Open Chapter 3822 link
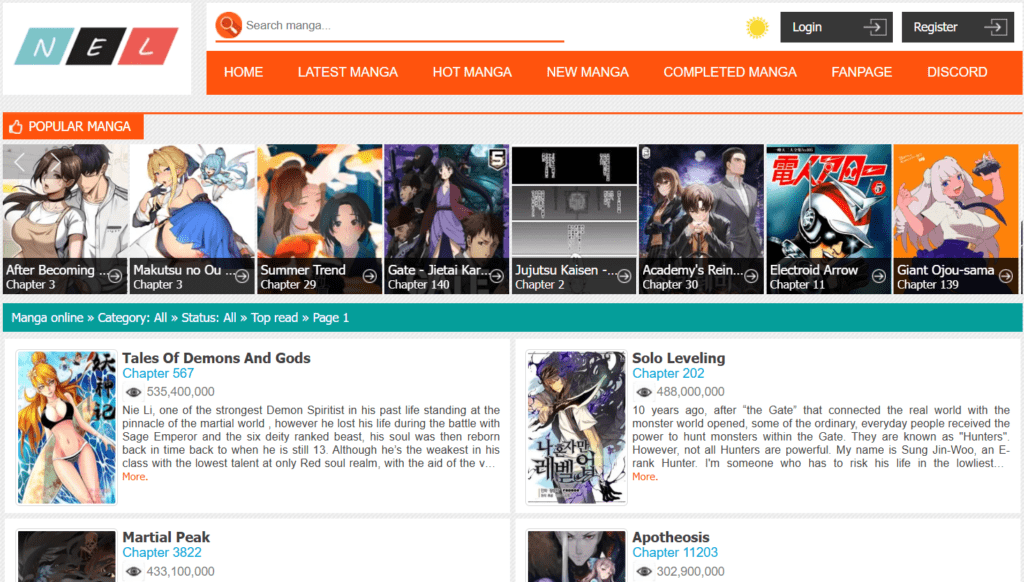Screen dimensions: 1024x582 [x=162, y=553]
